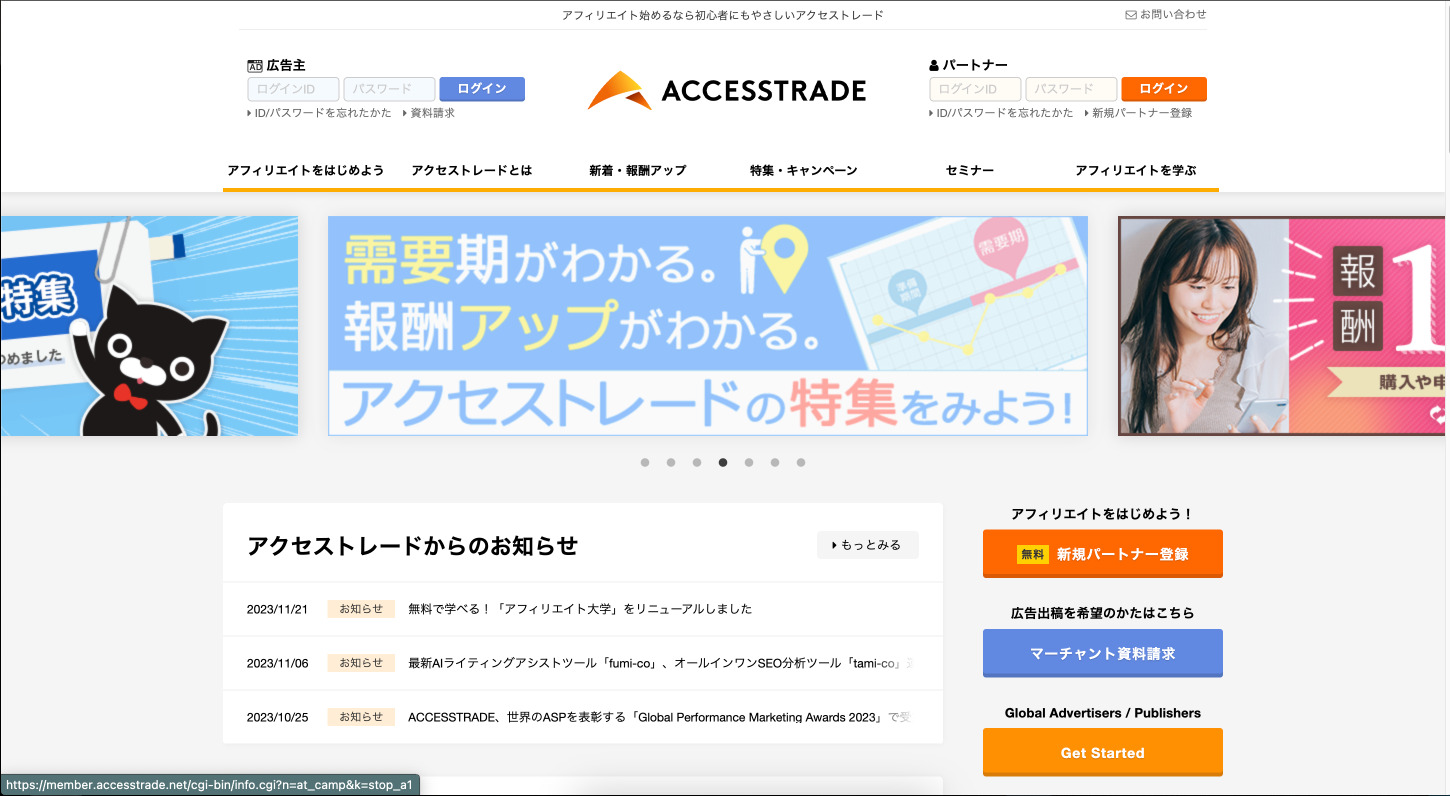Click the お知らせ tag dated 2023/10/25
This screenshot has height=796, width=1450.
pyautogui.click(x=361, y=717)
